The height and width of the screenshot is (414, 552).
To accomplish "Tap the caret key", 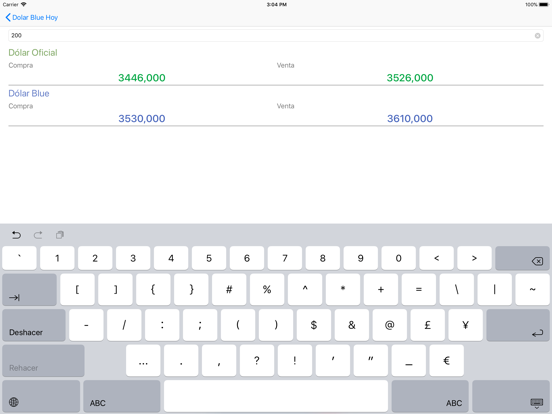I will [x=305, y=289].
